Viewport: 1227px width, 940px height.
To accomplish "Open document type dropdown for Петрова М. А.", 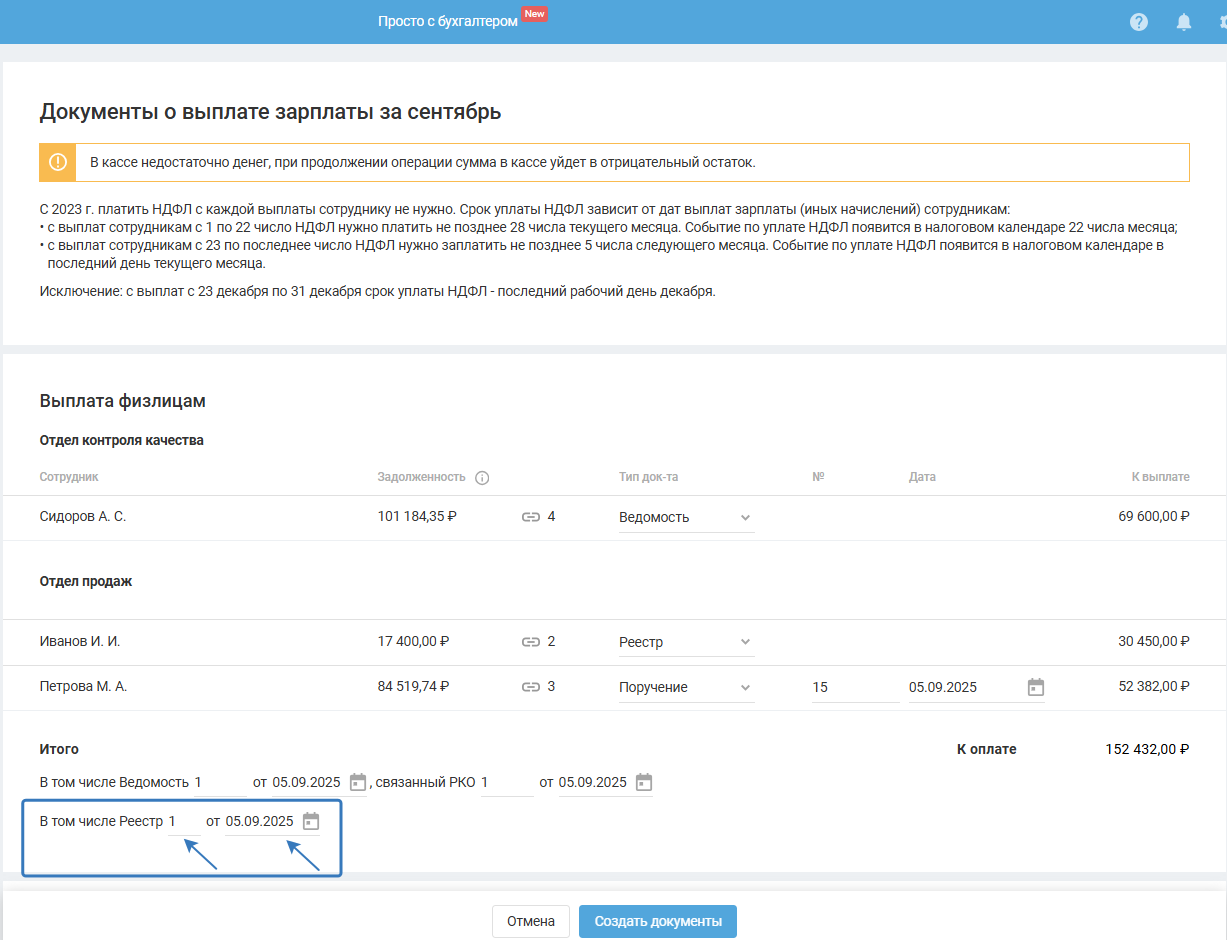I will tap(686, 687).
